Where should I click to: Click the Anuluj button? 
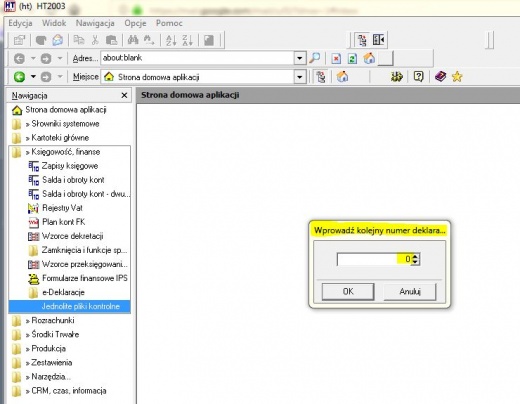pyautogui.click(x=410, y=292)
